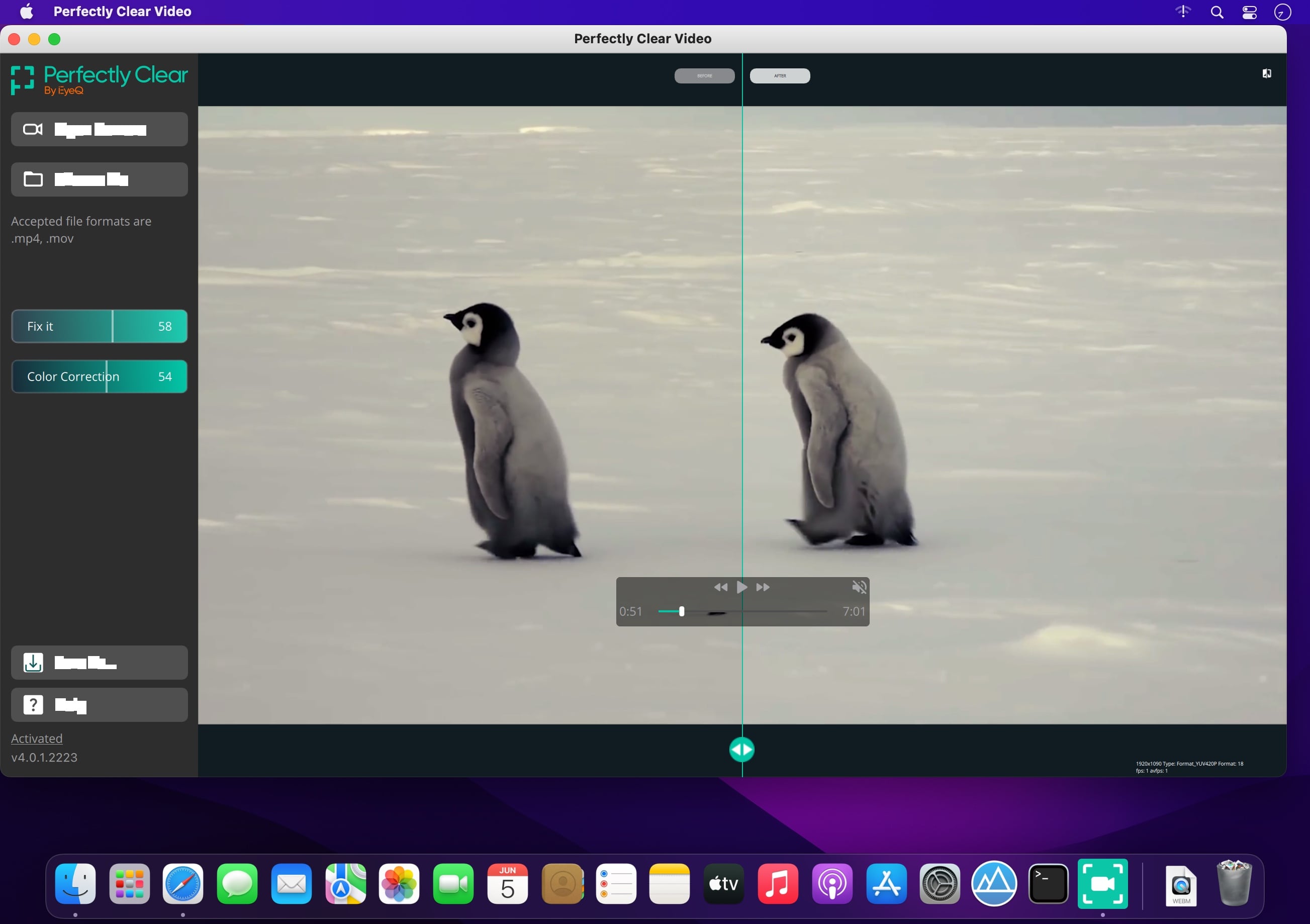
Task: Click the Perfectly Clear logo icon
Action: (x=22, y=80)
